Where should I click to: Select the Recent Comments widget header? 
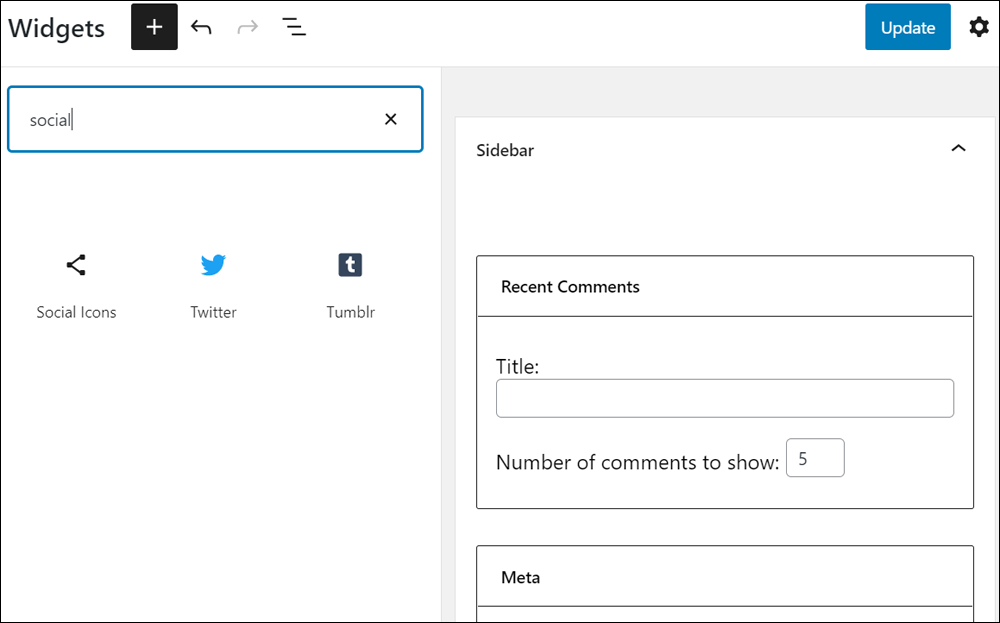coord(724,286)
